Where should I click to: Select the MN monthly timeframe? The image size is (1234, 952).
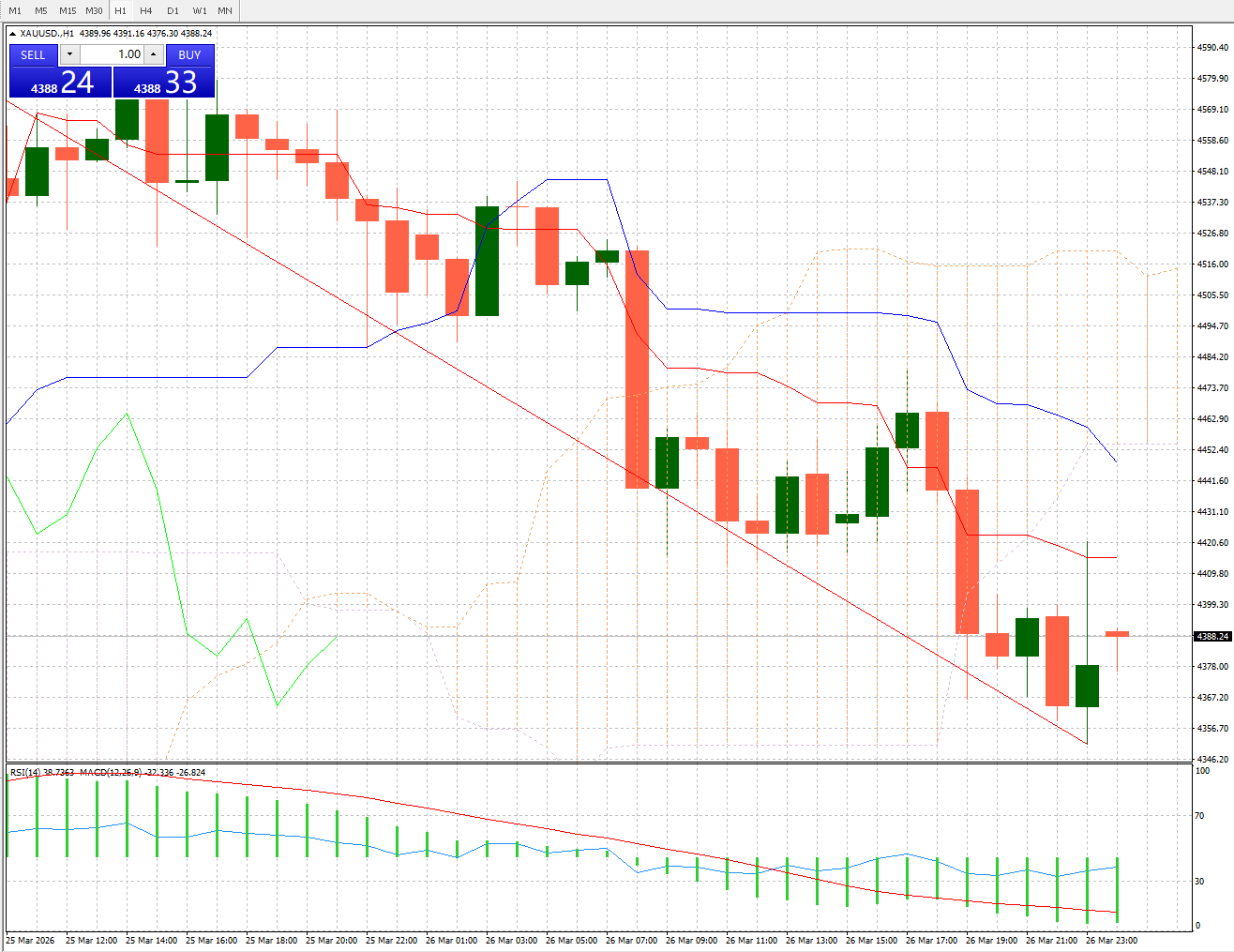[x=223, y=10]
